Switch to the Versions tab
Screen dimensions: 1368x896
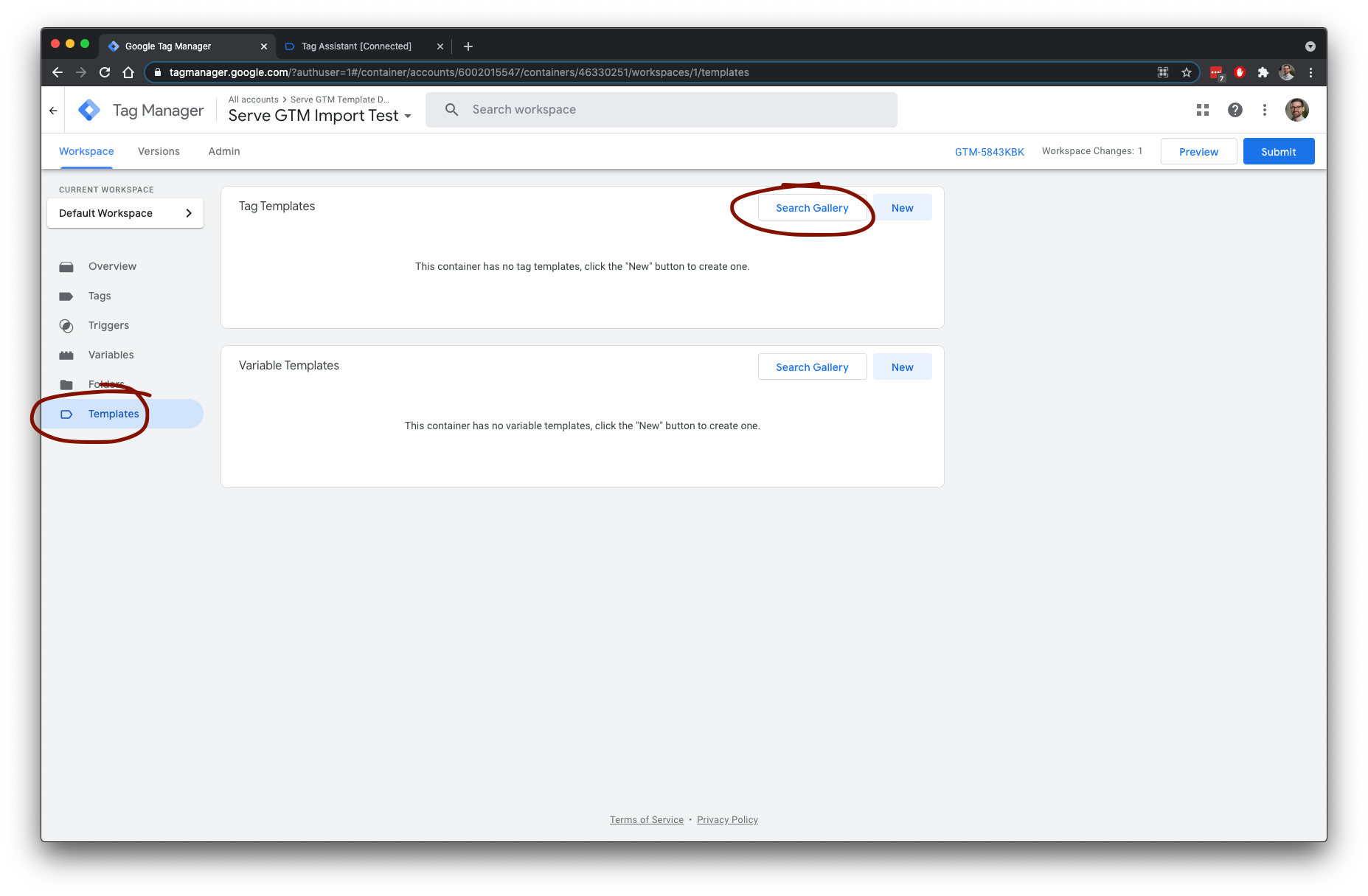(x=158, y=151)
